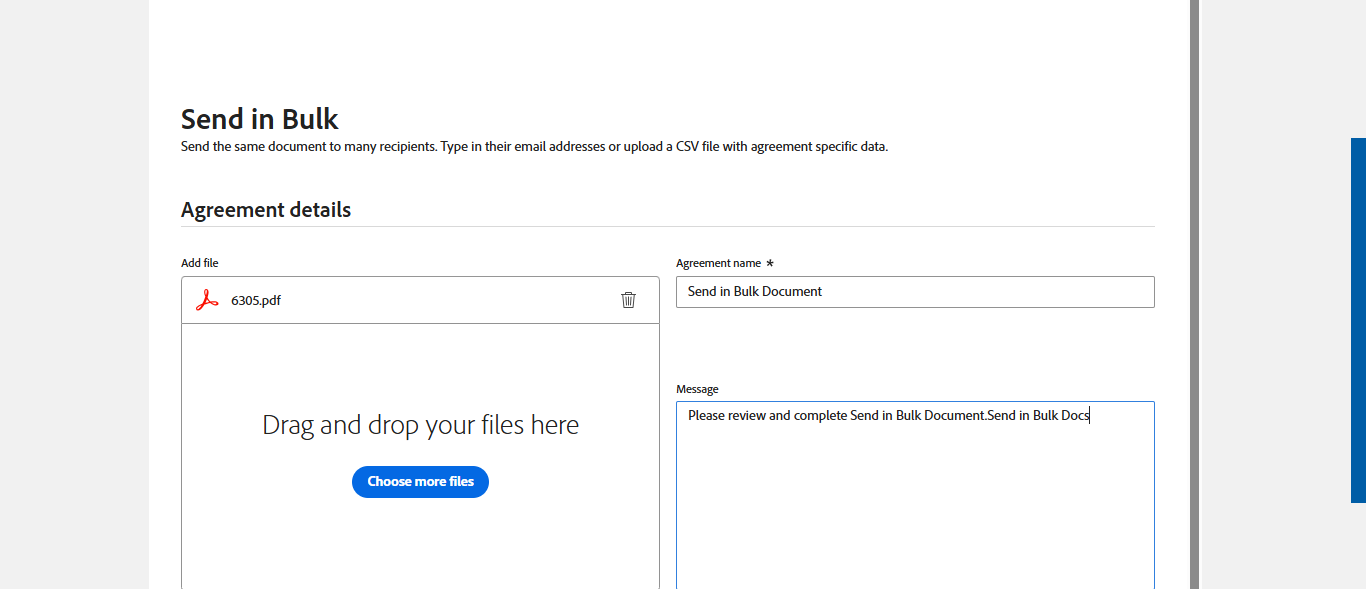
Task: Click the 'Drag and drop your files here' text
Action: click(x=420, y=425)
